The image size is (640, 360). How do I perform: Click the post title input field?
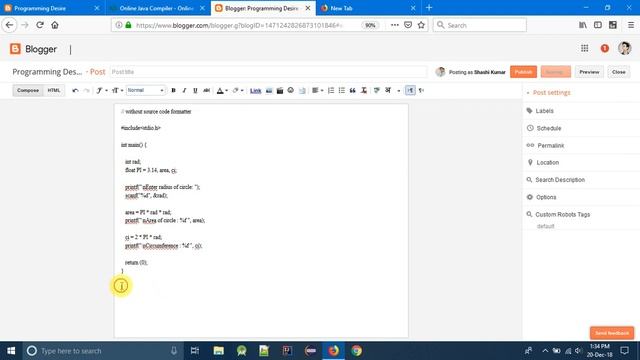(268, 72)
